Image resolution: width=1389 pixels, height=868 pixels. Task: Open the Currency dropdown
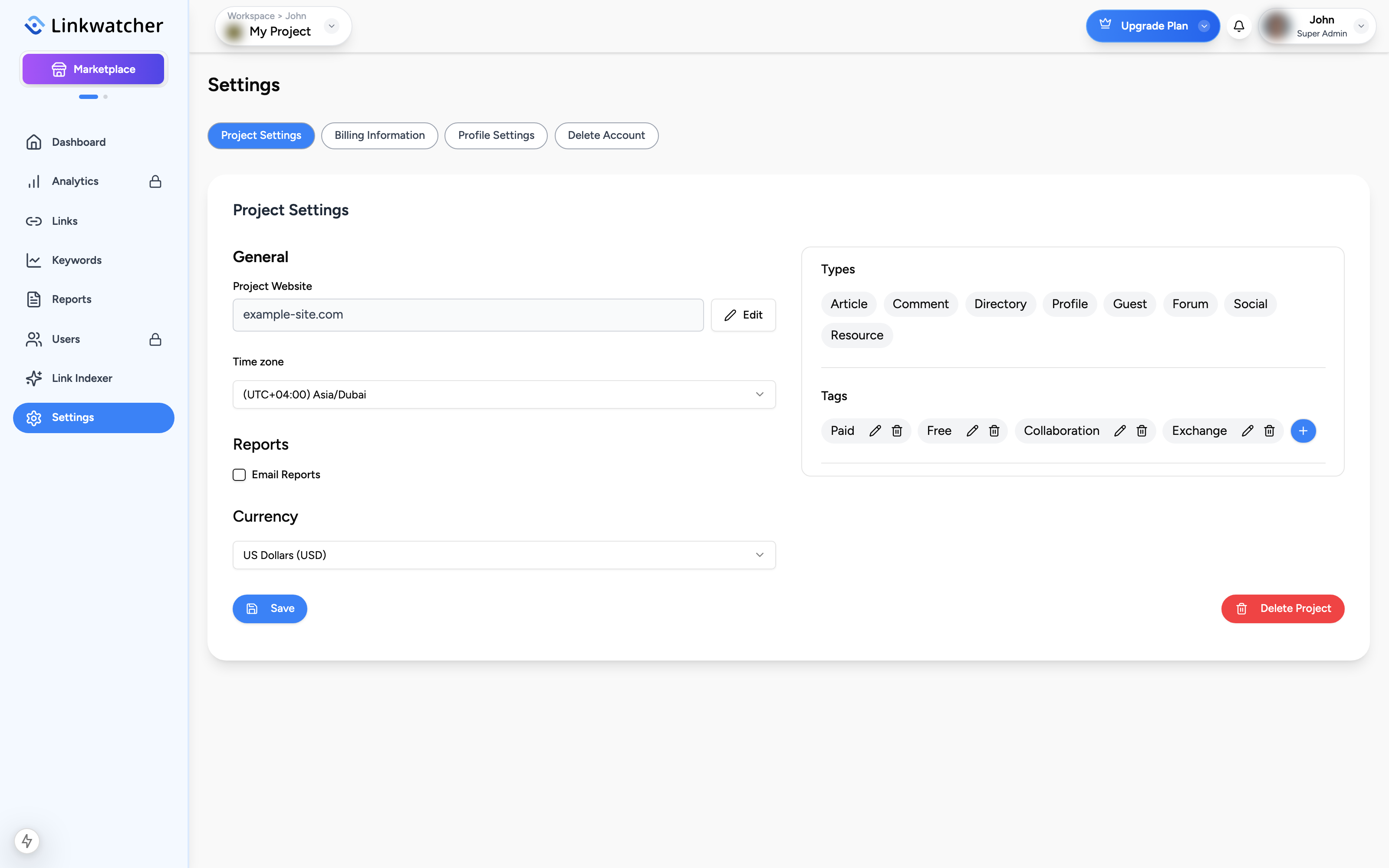(x=504, y=555)
